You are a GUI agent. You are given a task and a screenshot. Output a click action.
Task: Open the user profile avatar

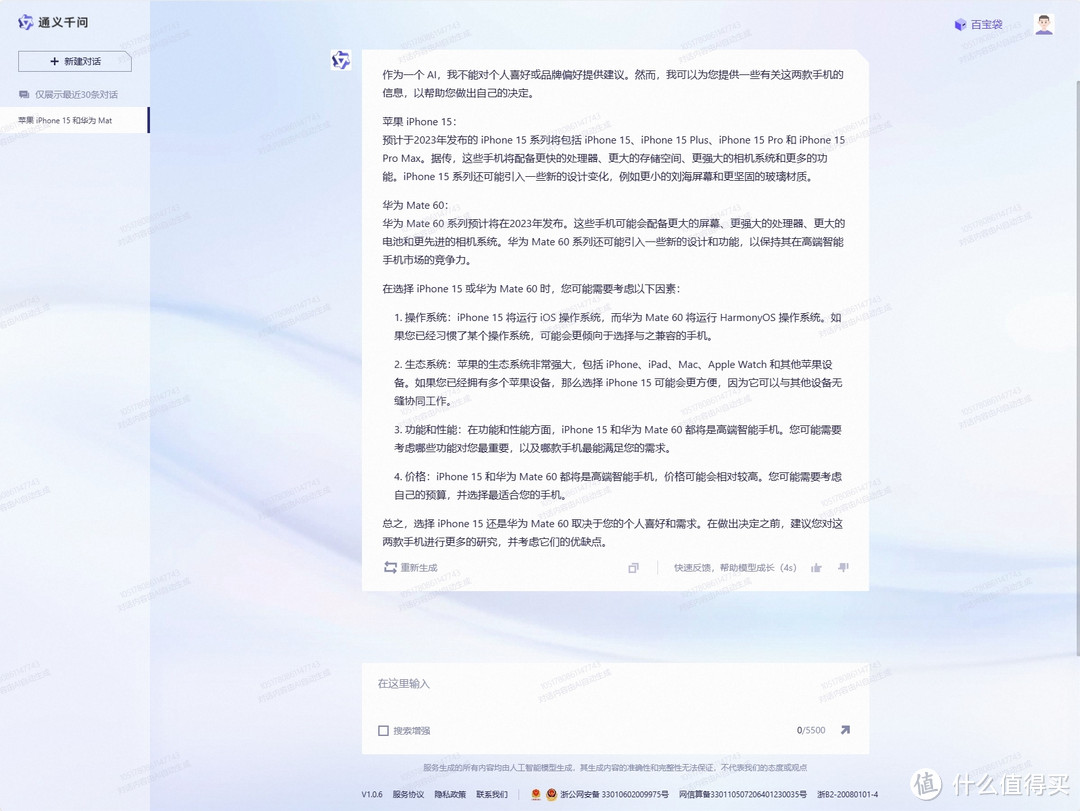1044,25
